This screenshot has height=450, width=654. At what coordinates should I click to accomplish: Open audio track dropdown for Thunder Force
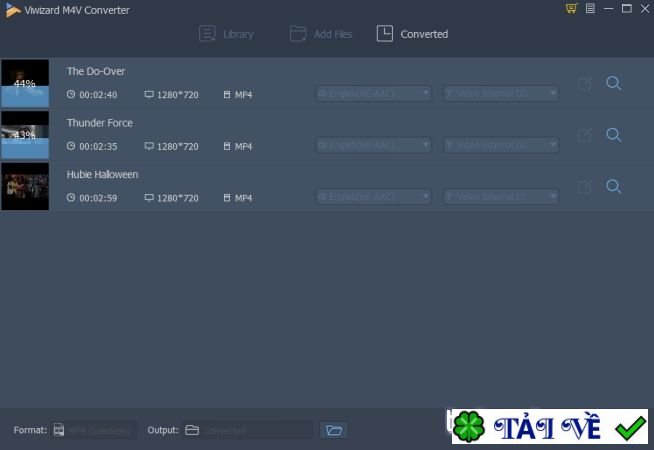click(374, 145)
